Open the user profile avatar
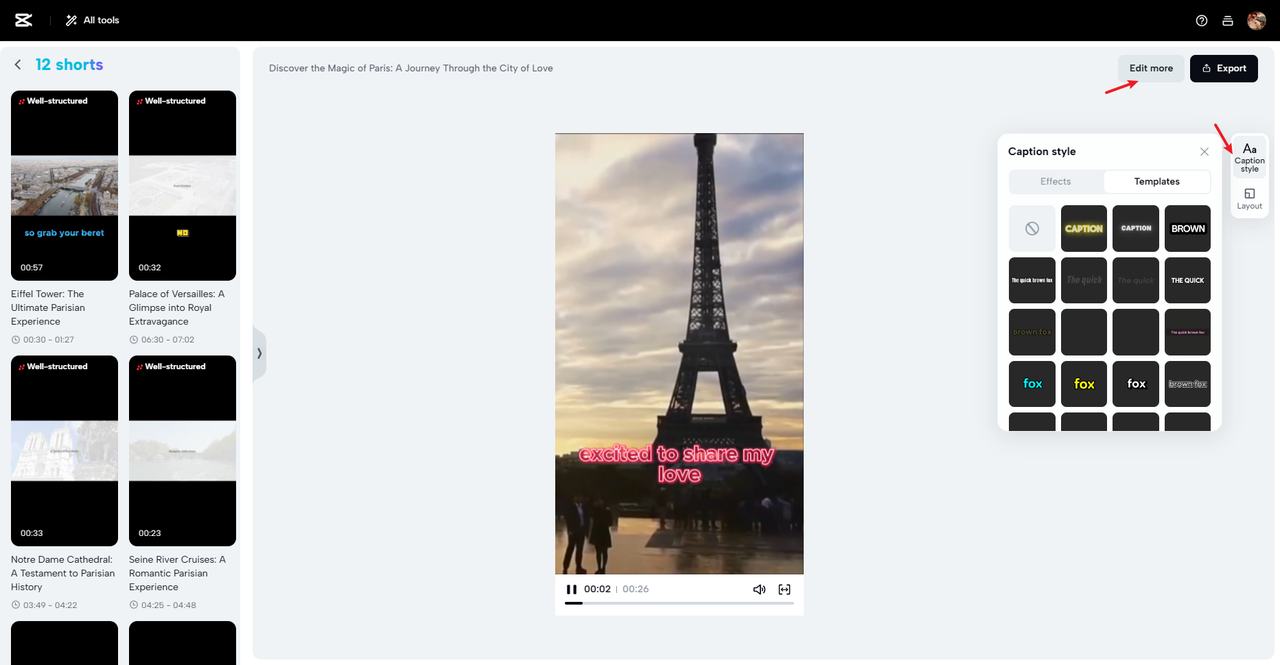Screen dimensions: 1280x665 point(1256,20)
